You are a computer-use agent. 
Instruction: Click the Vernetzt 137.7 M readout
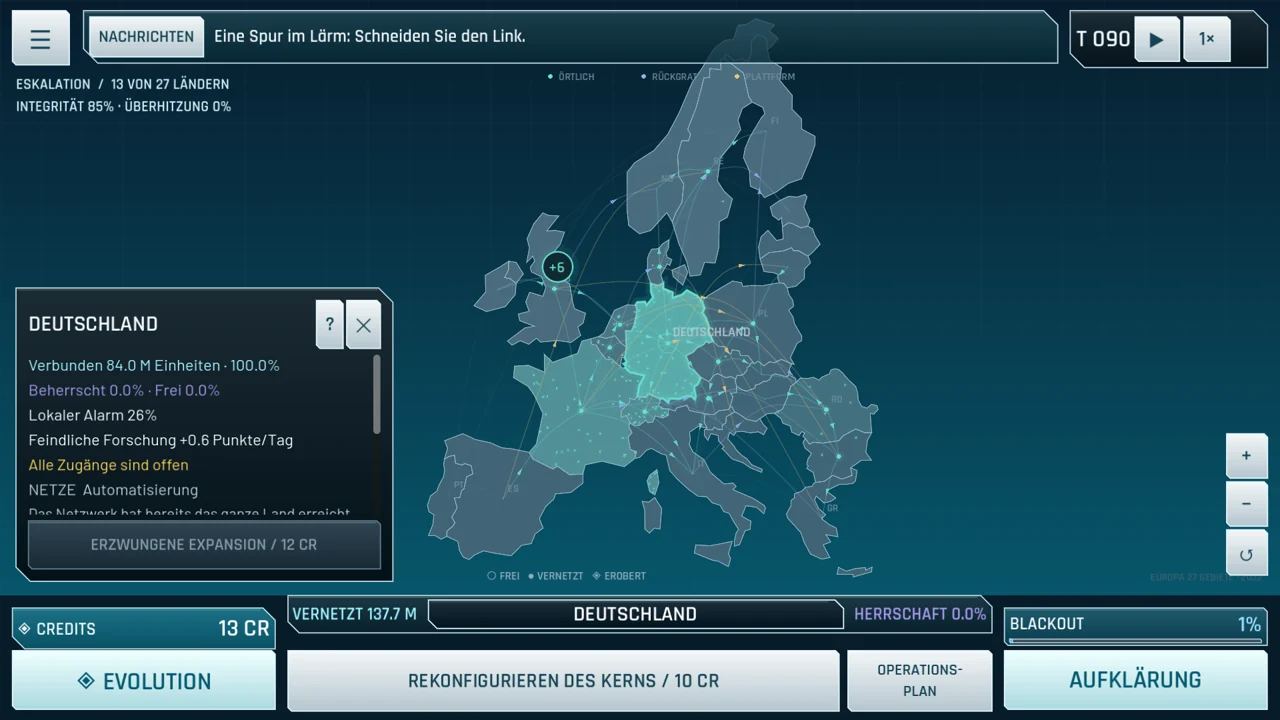click(355, 614)
